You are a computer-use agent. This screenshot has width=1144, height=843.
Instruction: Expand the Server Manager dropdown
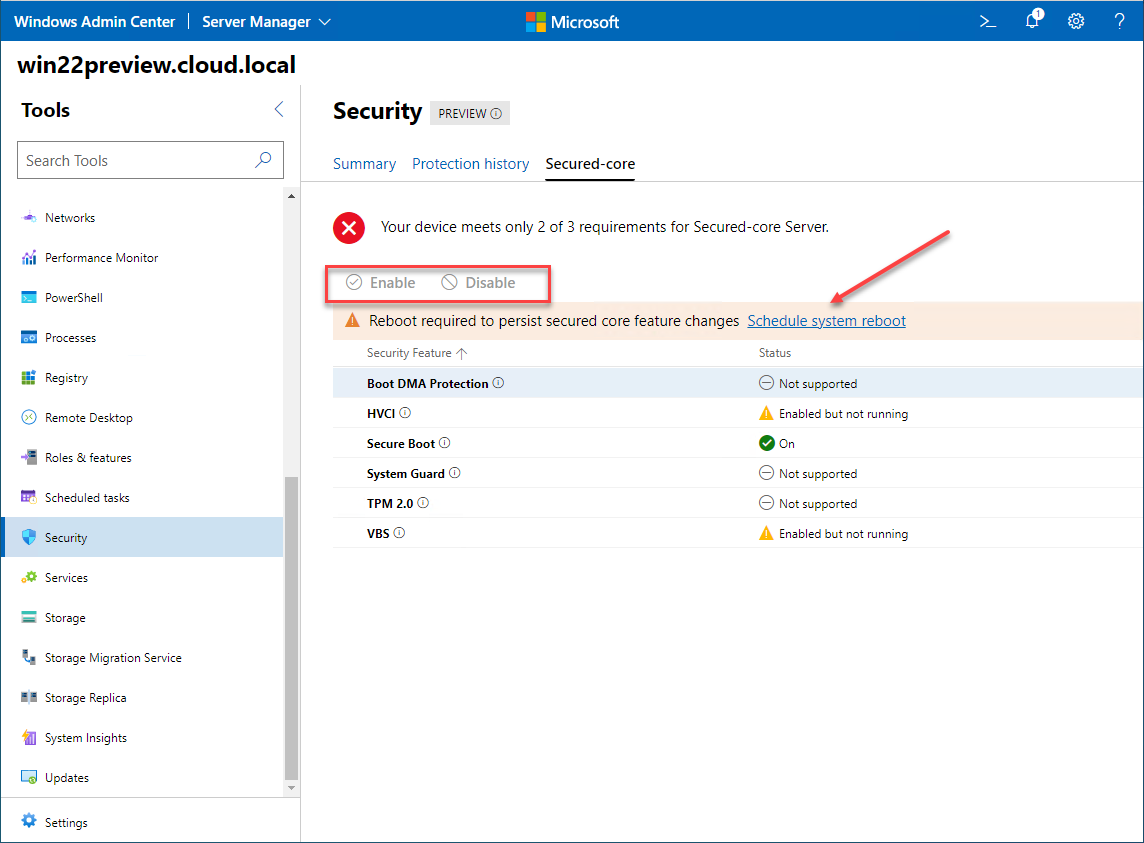pyautogui.click(x=266, y=22)
